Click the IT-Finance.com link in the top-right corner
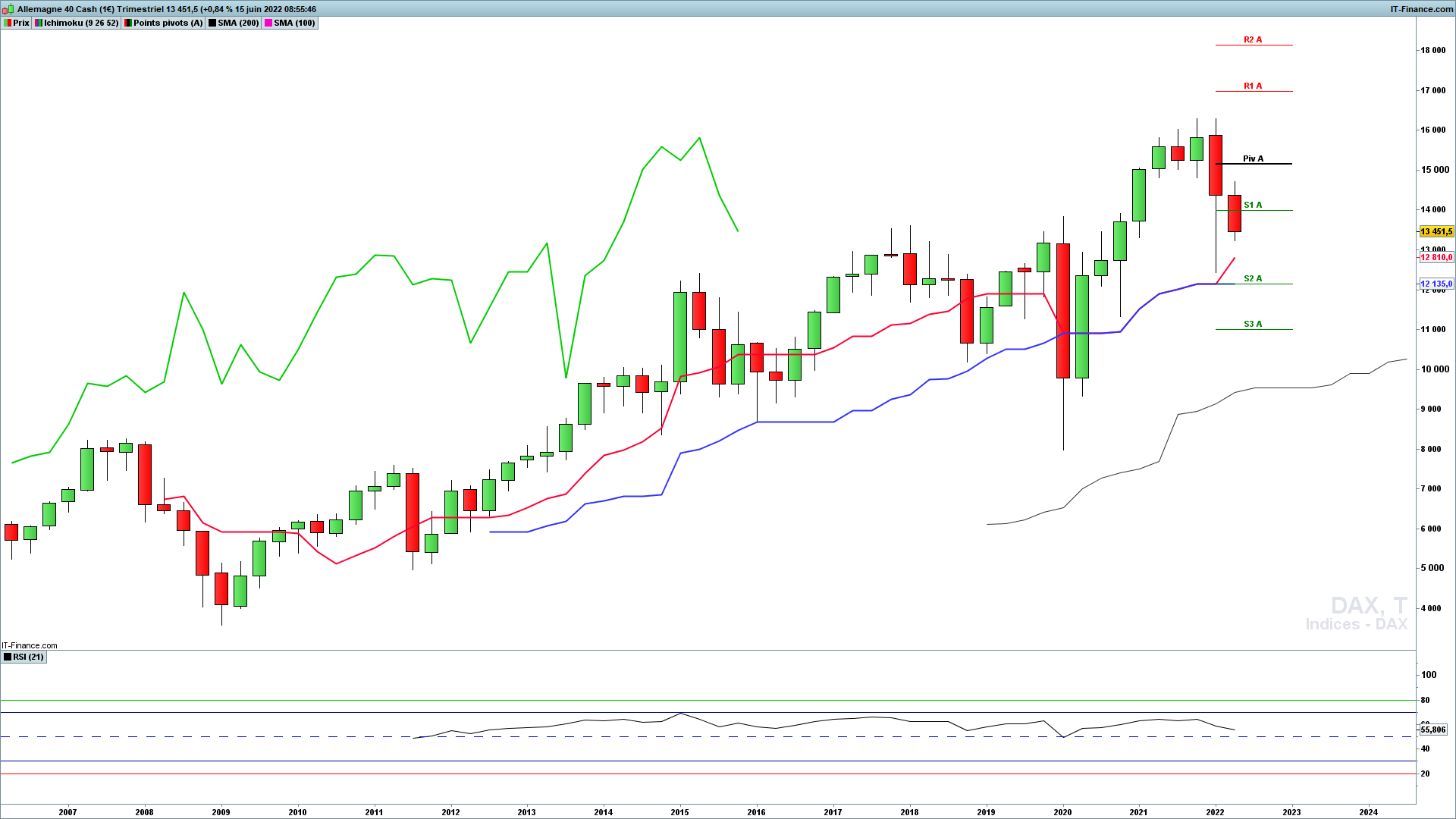1456x819 pixels. coord(1421,9)
